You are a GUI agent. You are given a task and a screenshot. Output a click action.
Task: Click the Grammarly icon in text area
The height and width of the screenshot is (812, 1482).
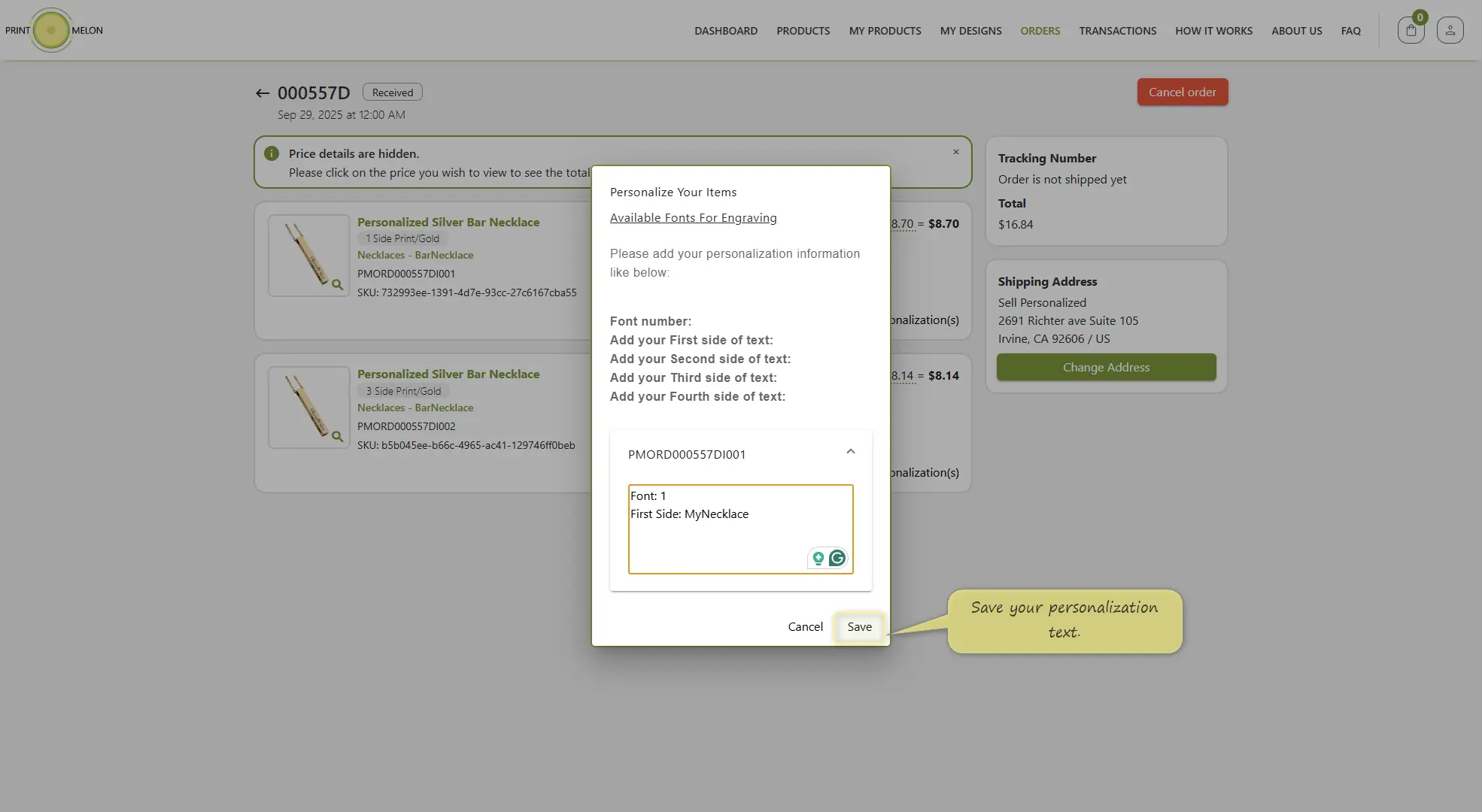click(837, 558)
